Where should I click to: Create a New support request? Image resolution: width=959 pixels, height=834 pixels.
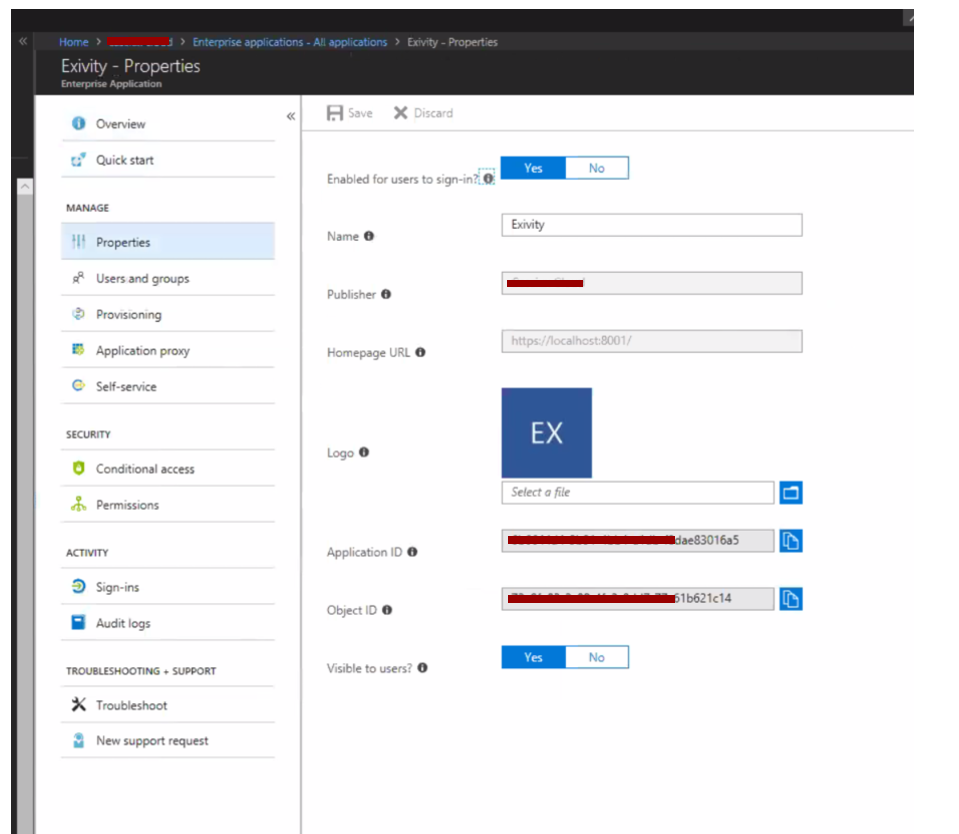[168, 740]
